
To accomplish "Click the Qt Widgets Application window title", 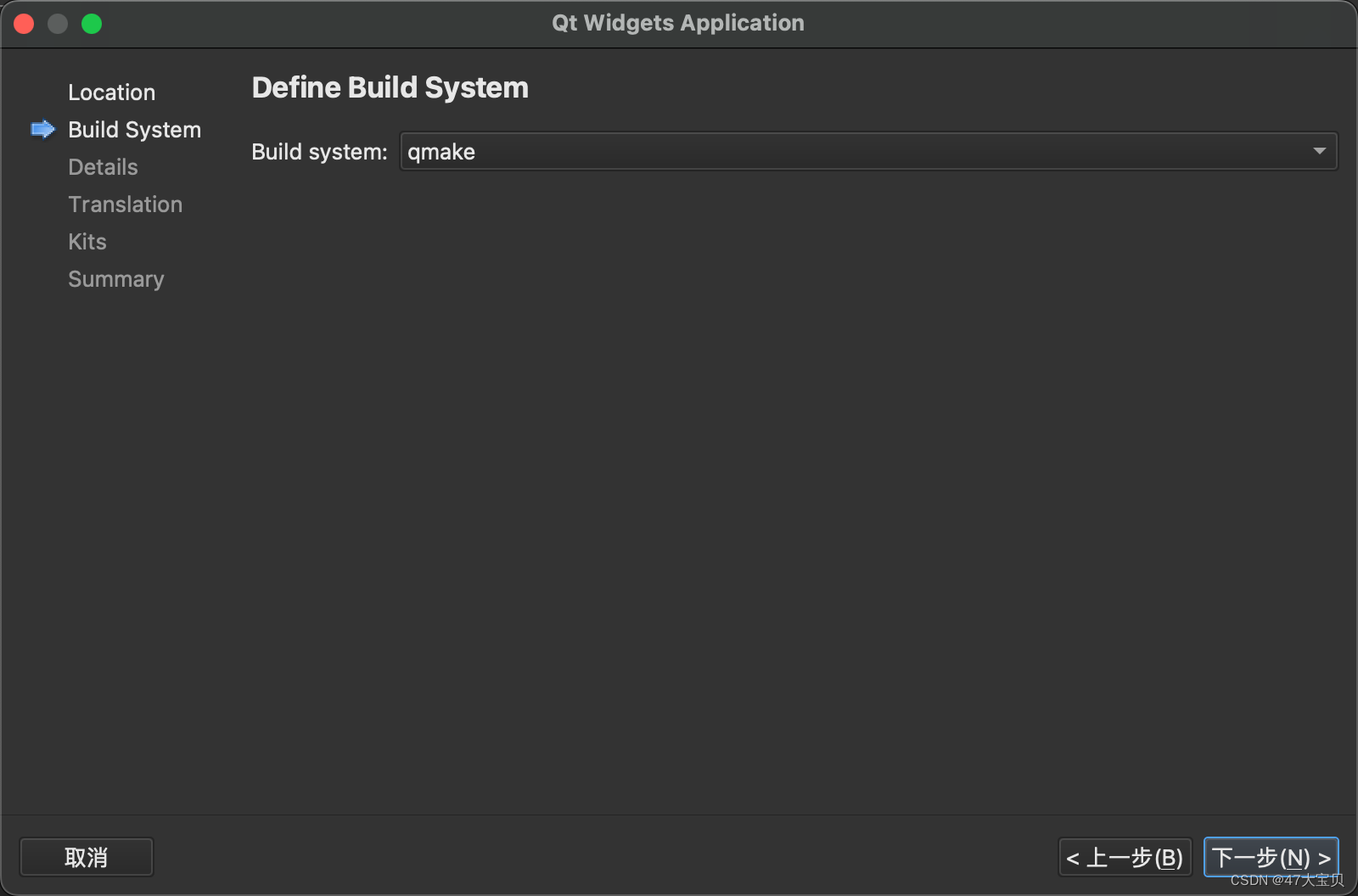I will (678, 23).
